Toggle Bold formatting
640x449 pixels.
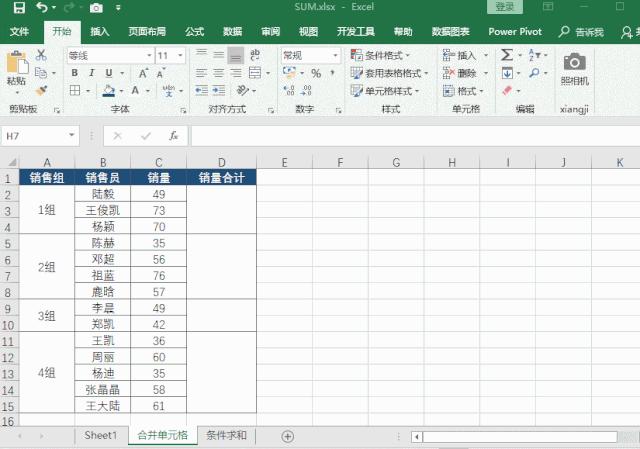(x=75, y=73)
